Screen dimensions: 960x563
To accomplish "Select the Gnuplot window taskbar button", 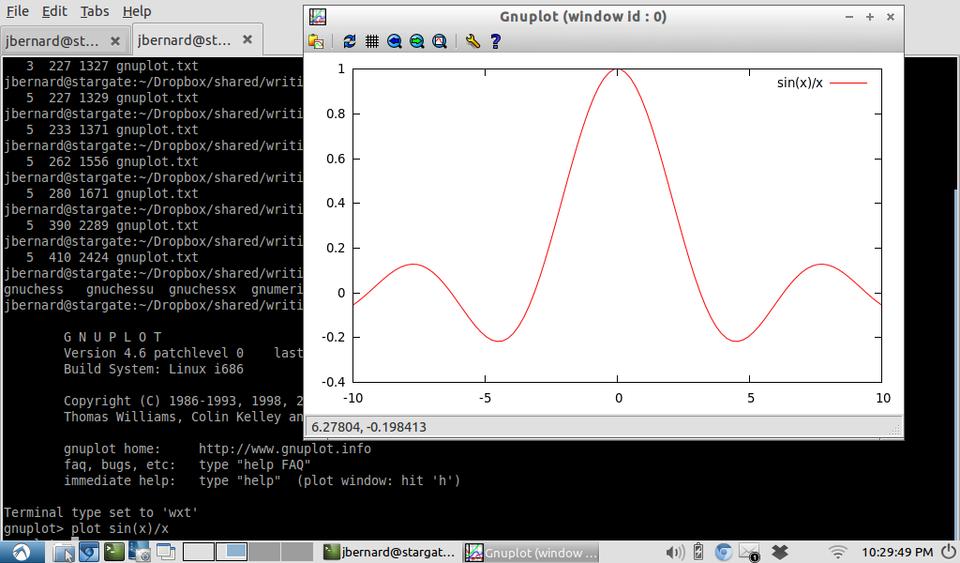I will point(534,552).
